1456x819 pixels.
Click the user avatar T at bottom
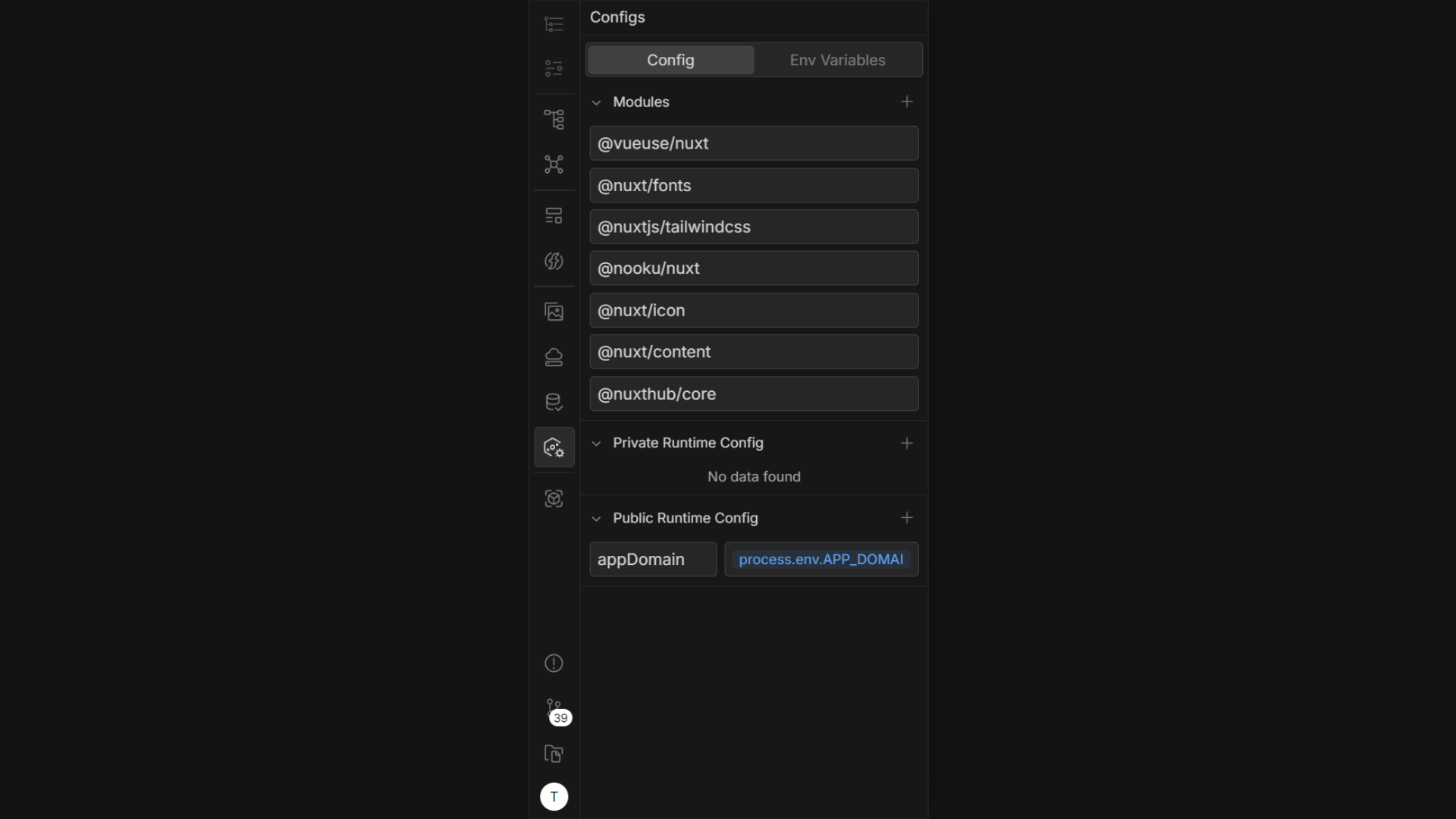[554, 796]
